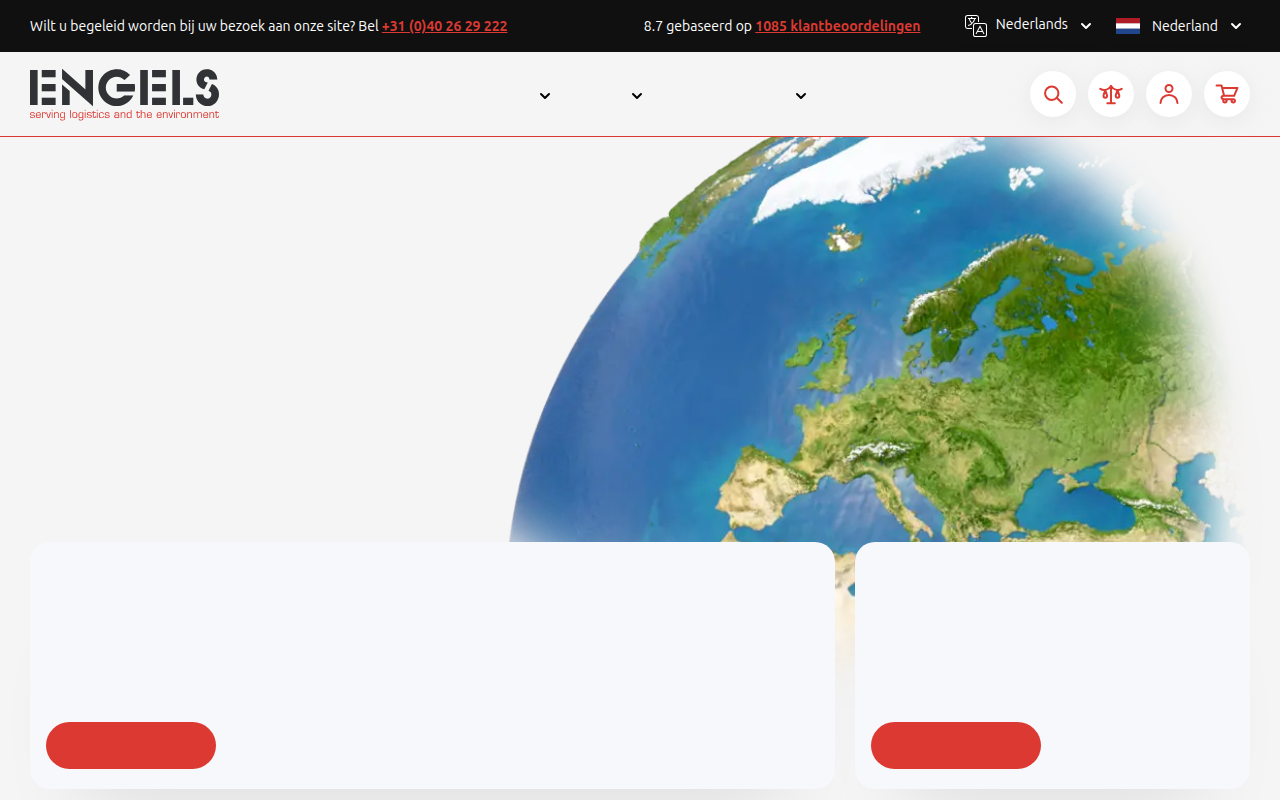Open the search magnifier icon
The image size is (1280, 800).
click(x=1053, y=94)
